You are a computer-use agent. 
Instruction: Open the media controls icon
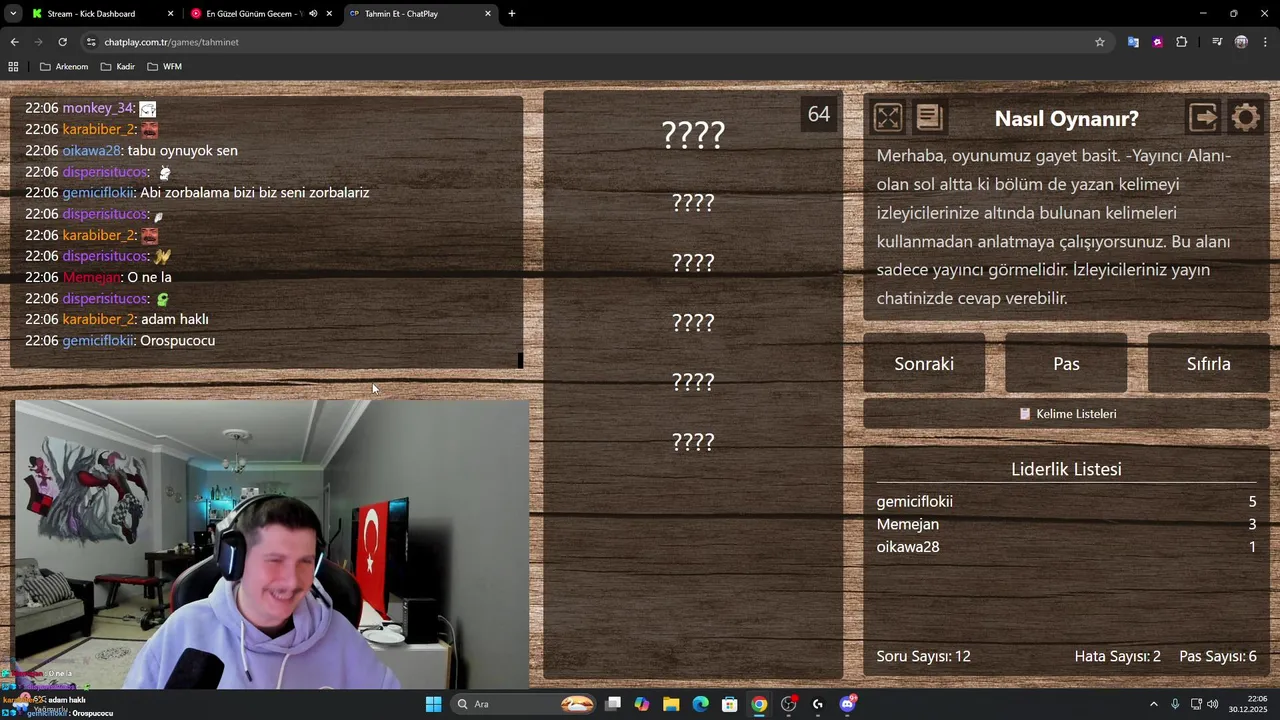click(1217, 42)
